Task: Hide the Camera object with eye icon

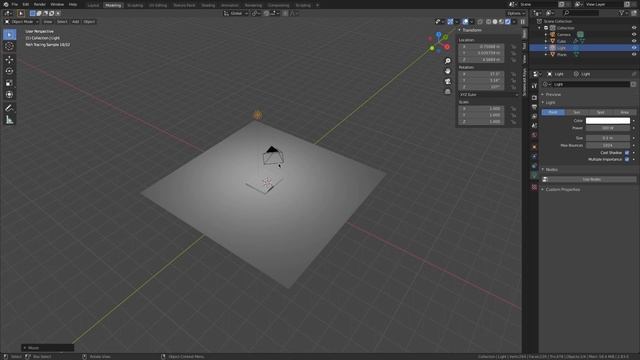Action: [x=634, y=35]
